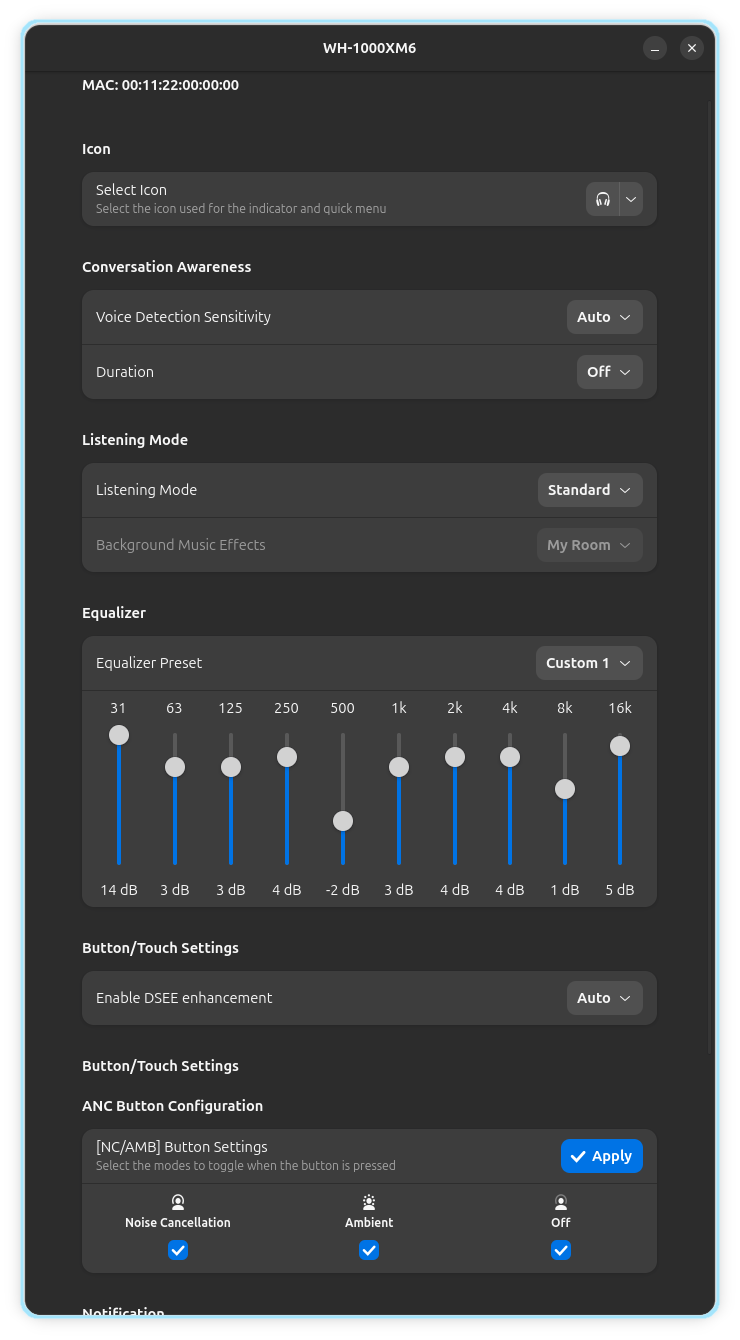Click the Off mode icon
Viewport: 740px width, 1340px height.
[561, 1202]
